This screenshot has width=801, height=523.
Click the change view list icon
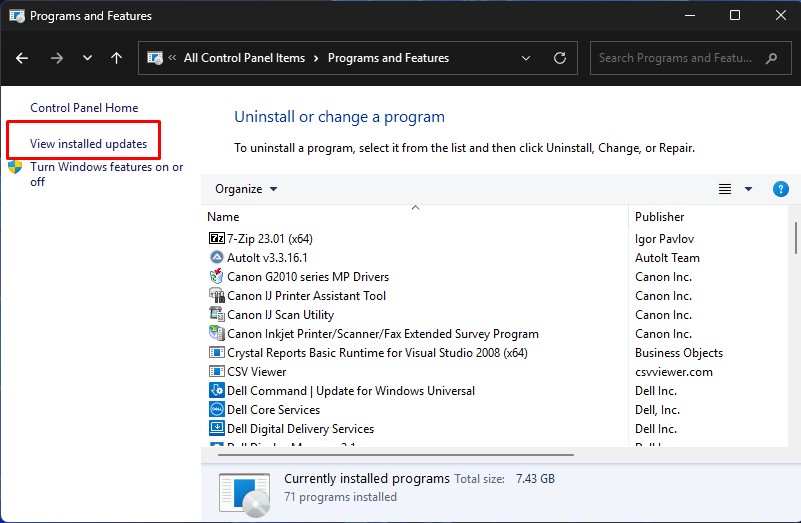click(725, 189)
